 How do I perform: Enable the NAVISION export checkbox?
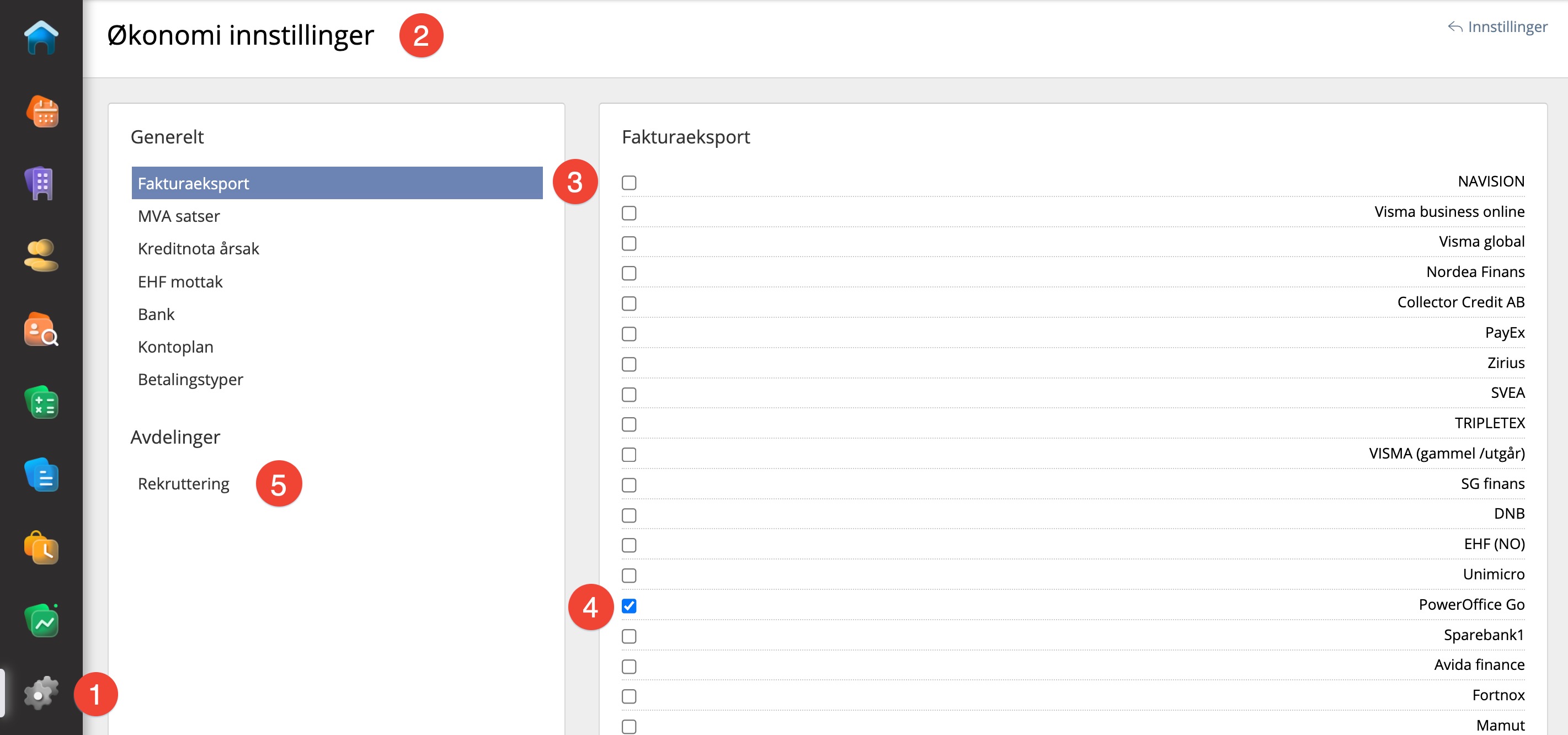tap(629, 183)
